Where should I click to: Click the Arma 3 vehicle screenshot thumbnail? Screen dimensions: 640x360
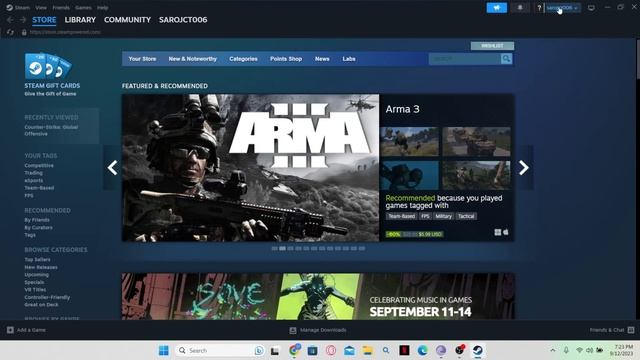(x=476, y=141)
